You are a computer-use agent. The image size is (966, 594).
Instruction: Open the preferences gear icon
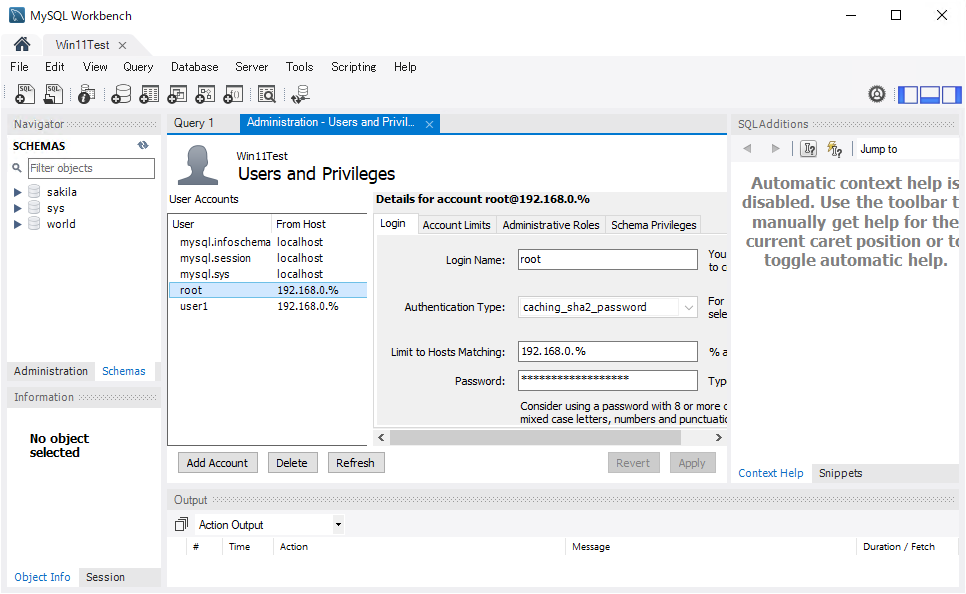point(877,94)
